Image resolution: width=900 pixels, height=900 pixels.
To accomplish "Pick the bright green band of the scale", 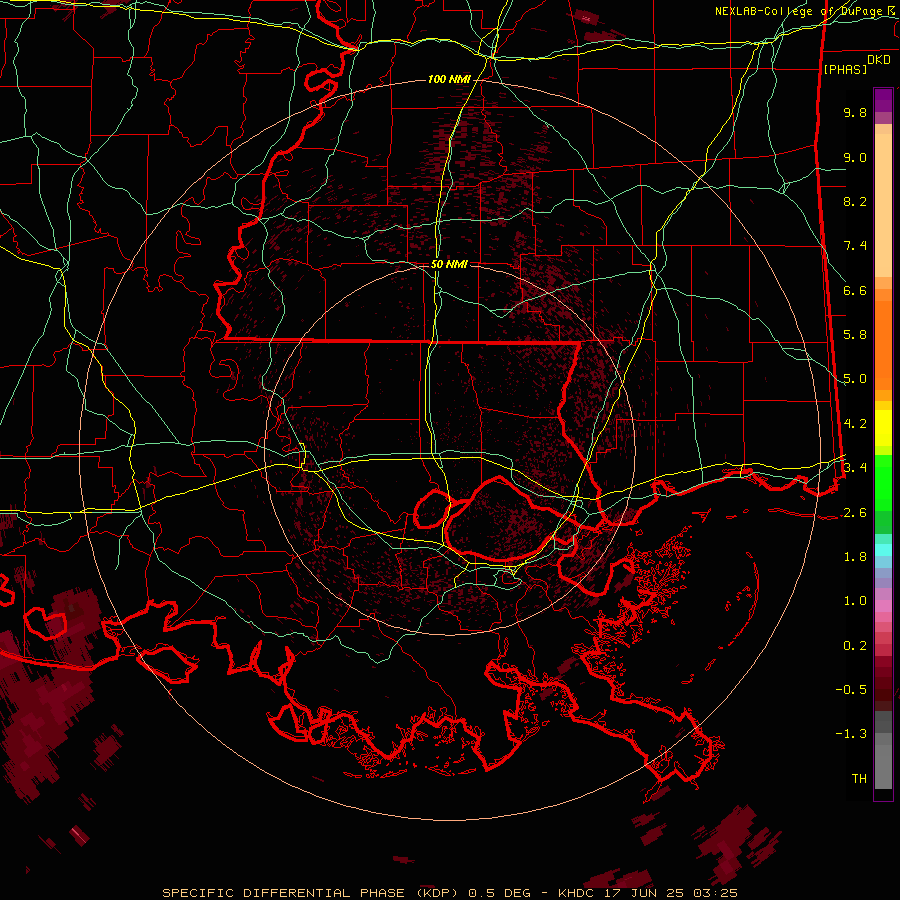I will click(883, 482).
